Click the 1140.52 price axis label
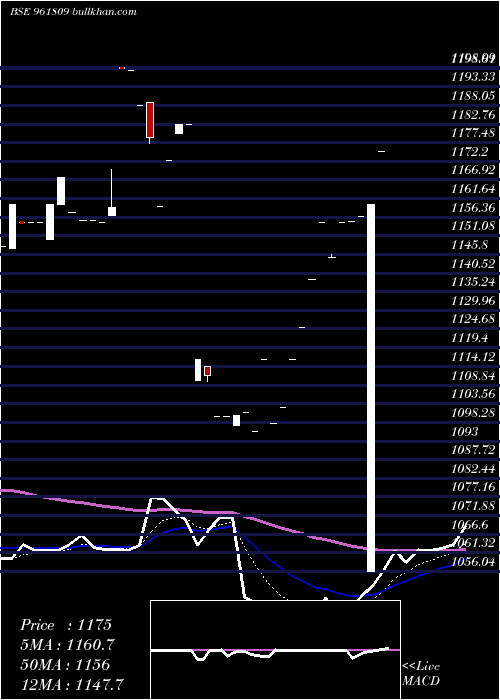Viewport: 500px width, 700px height. [473, 264]
